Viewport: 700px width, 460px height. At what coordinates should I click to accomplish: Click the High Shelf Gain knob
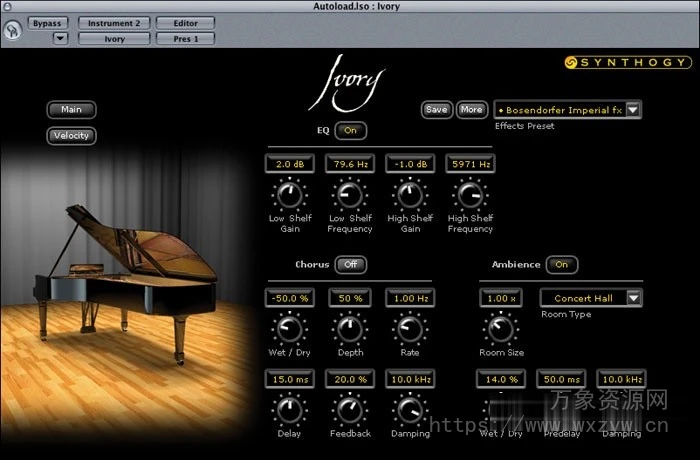pyautogui.click(x=410, y=195)
